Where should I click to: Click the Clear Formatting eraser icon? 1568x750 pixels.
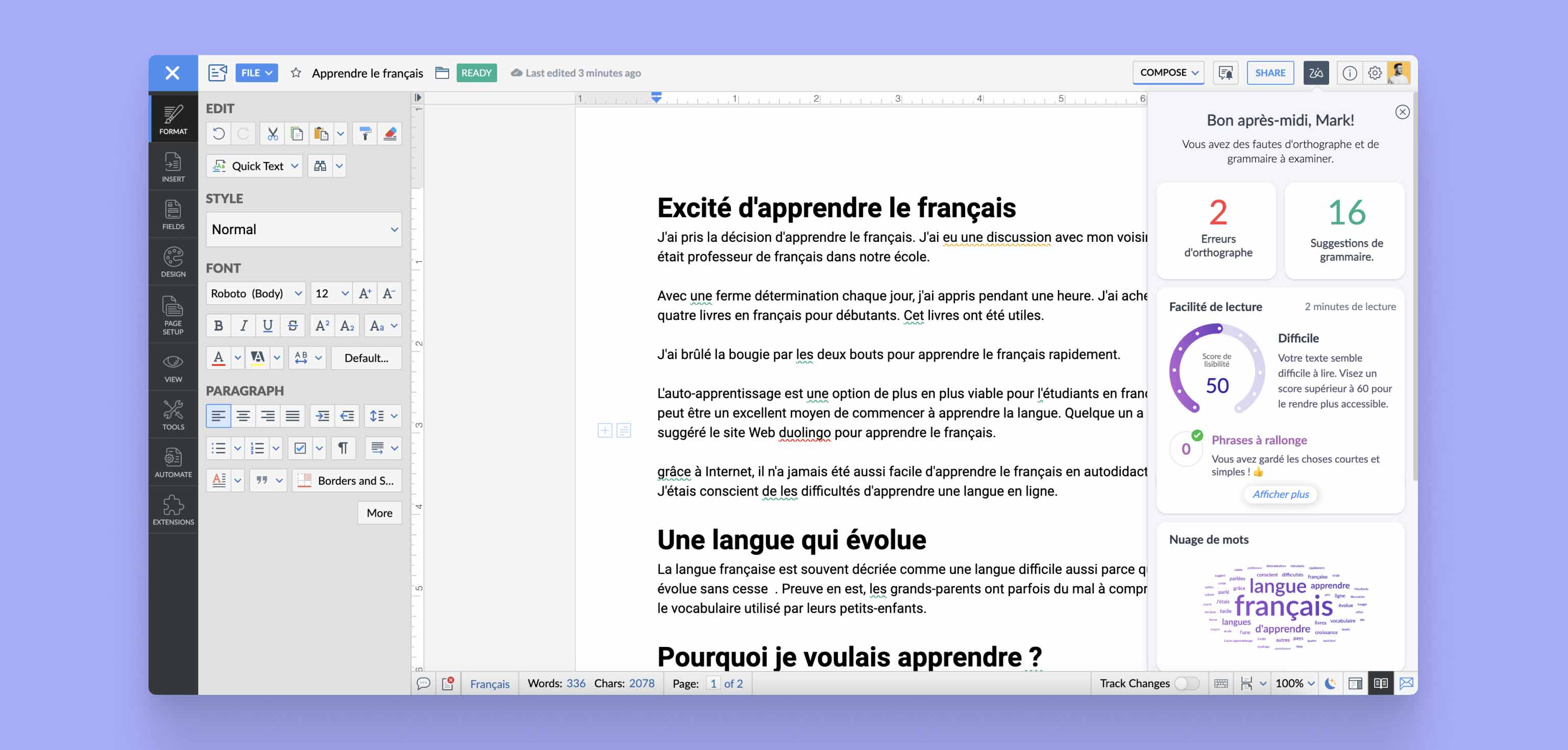390,134
